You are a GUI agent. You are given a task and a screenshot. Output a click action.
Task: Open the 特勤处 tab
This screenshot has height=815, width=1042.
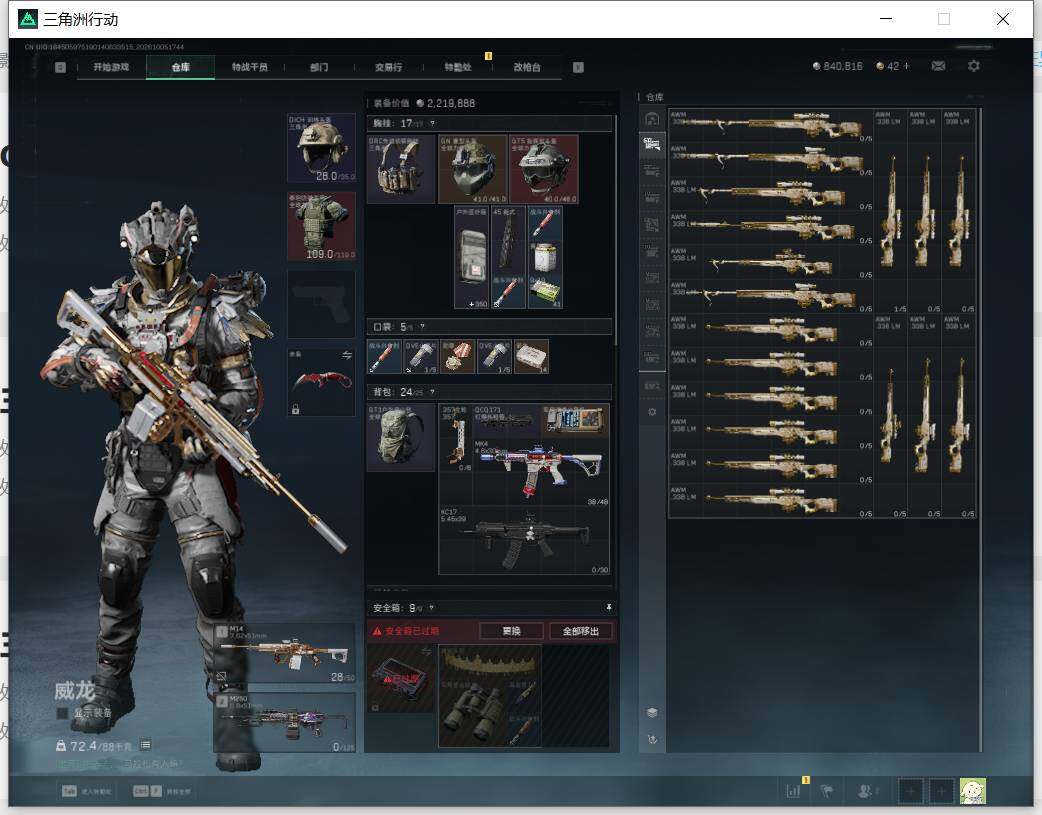click(458, 67)
